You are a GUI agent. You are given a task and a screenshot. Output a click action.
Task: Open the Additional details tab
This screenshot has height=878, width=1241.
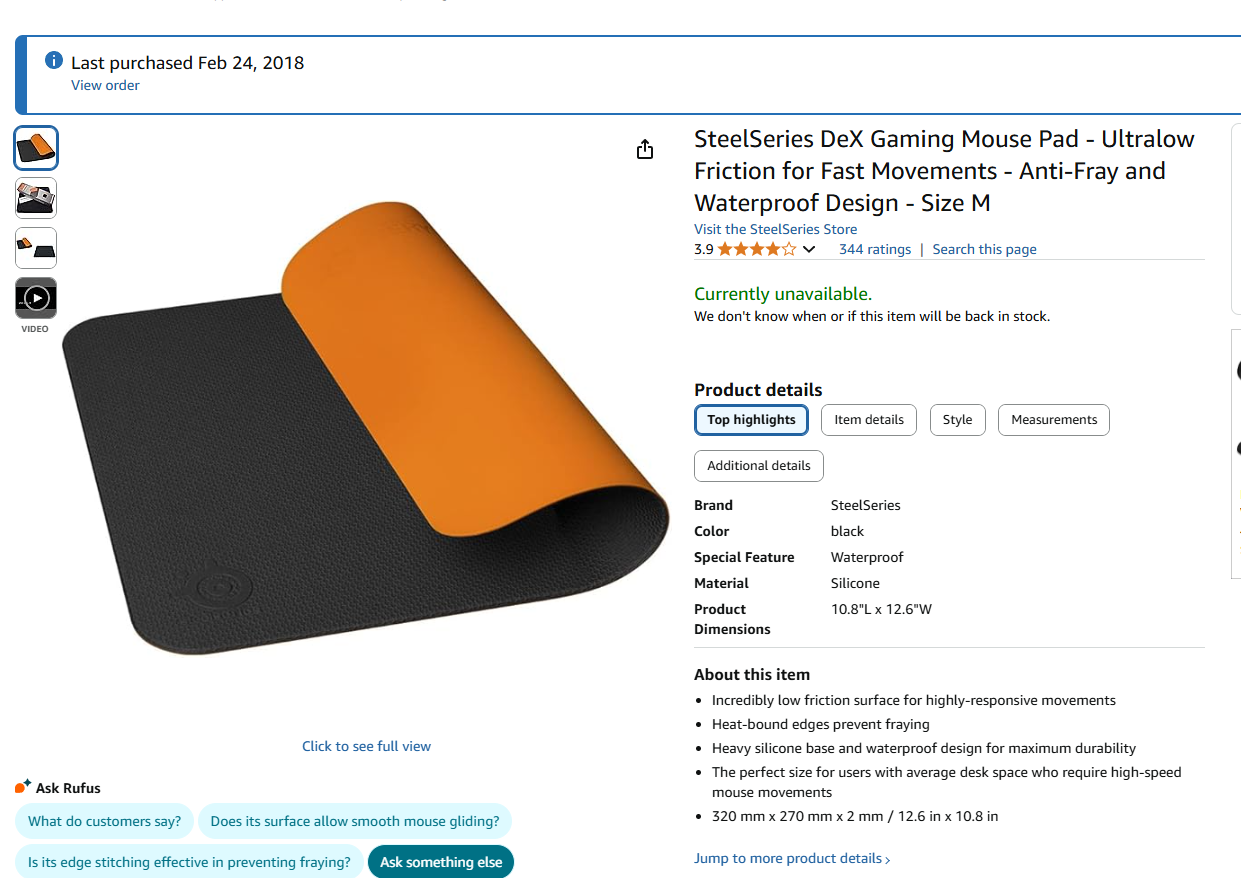coord(759,466)
